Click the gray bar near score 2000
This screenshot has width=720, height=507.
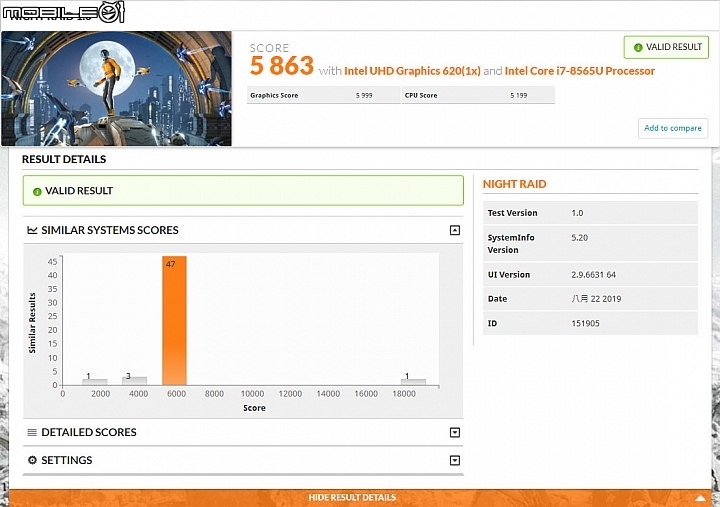click(95, 382)
